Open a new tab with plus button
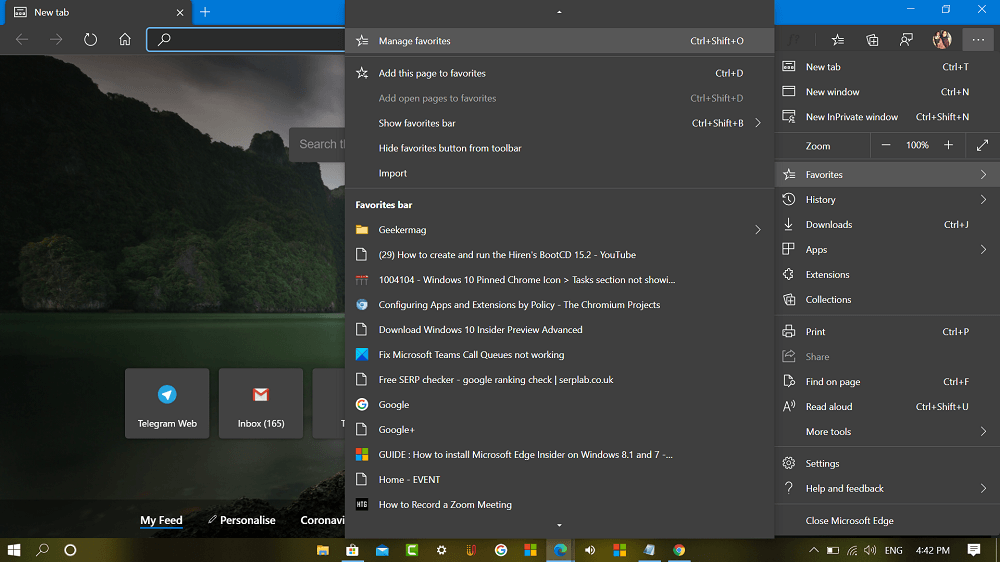 205,12
